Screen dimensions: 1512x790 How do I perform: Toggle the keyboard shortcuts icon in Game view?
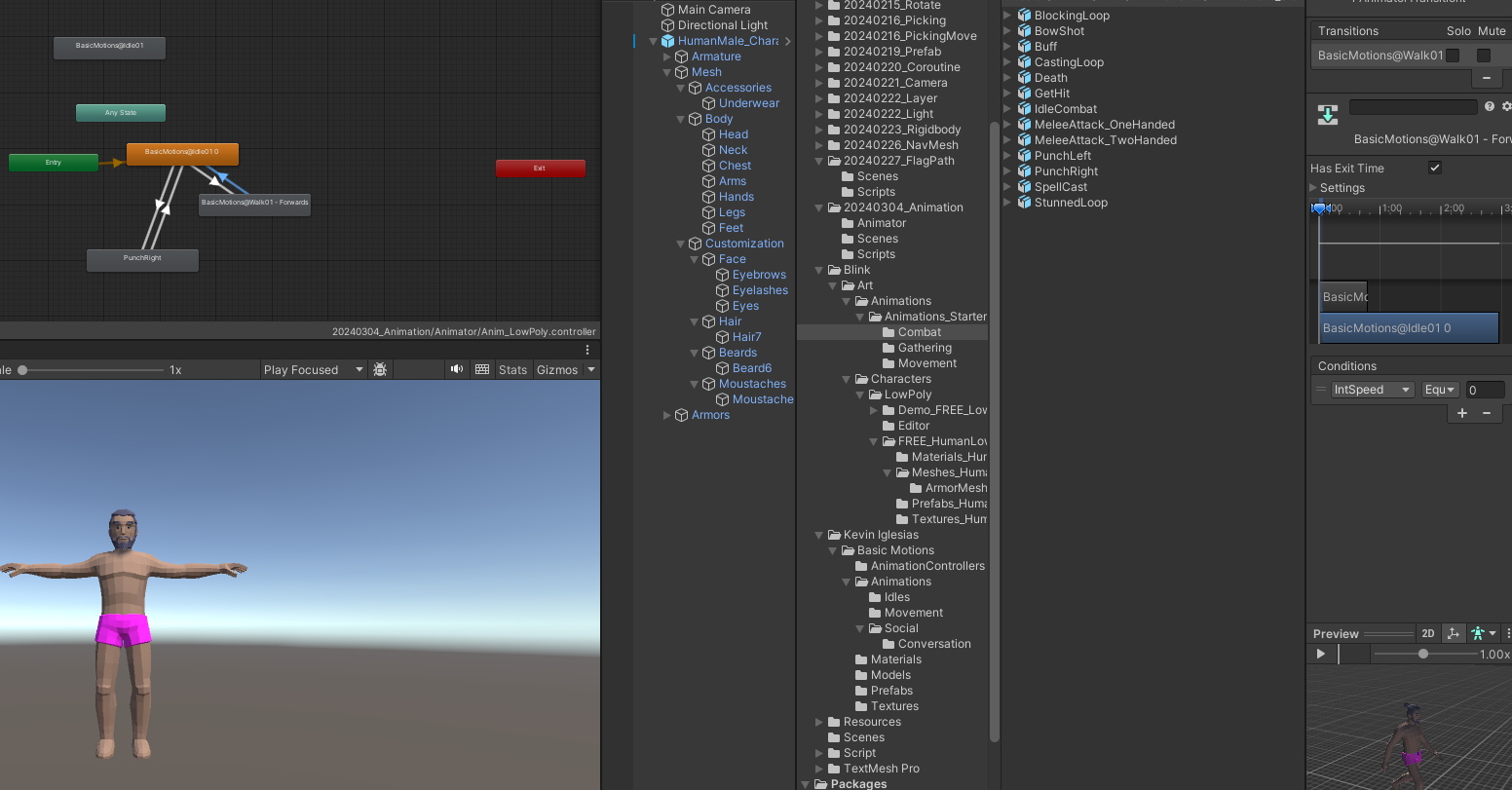click(x=482, y=369)
